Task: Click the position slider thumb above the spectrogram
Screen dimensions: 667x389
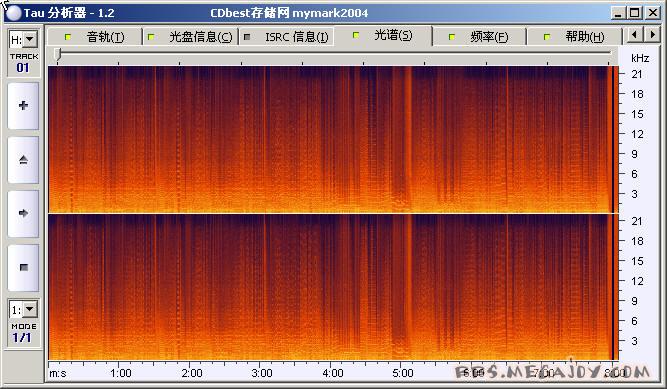Action: coord(58,54)
